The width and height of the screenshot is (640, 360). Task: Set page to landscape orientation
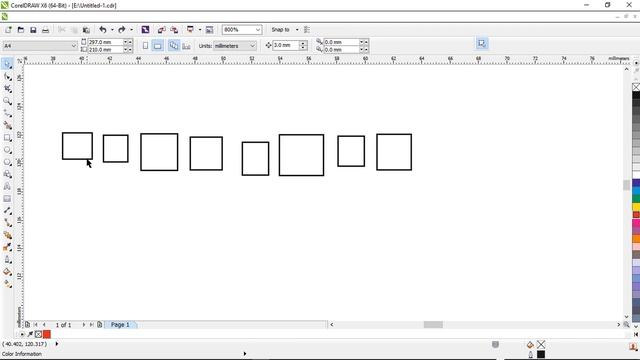[158, 46]
